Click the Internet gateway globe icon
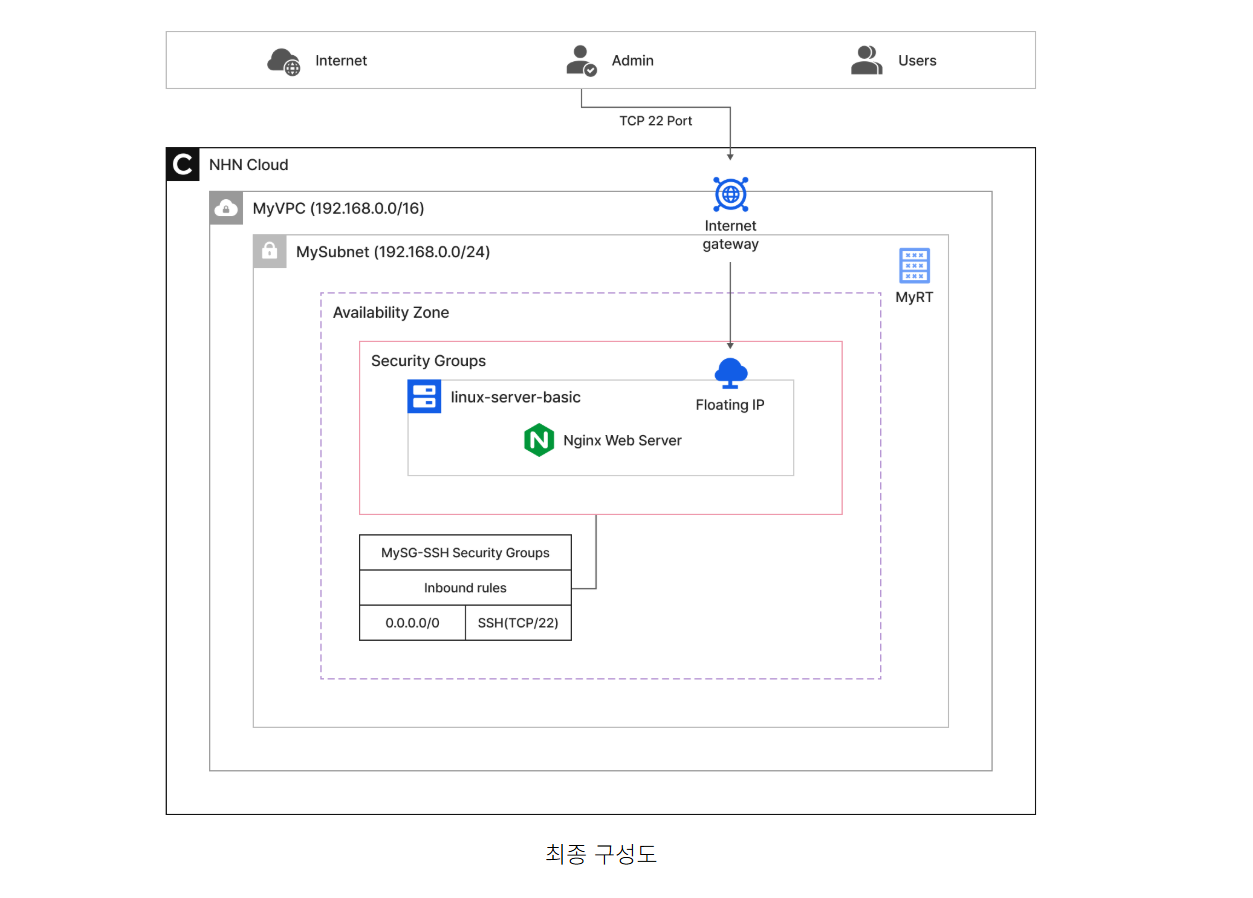Screen dimensions: 1253x898 coord(731,194)
